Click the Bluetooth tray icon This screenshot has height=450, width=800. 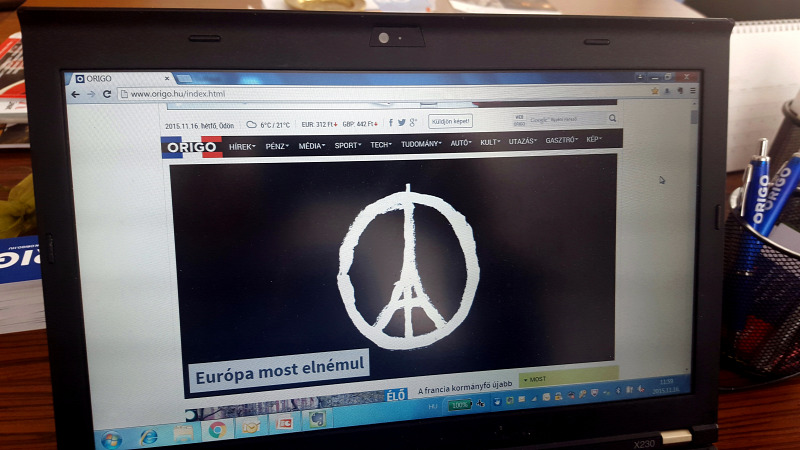tap(618, 391)
